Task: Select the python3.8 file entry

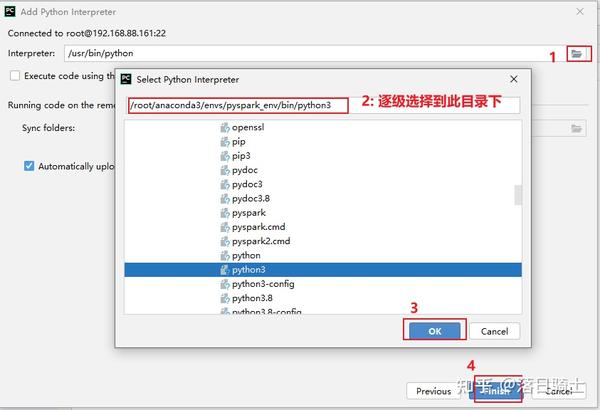Action: click(323, 298)
